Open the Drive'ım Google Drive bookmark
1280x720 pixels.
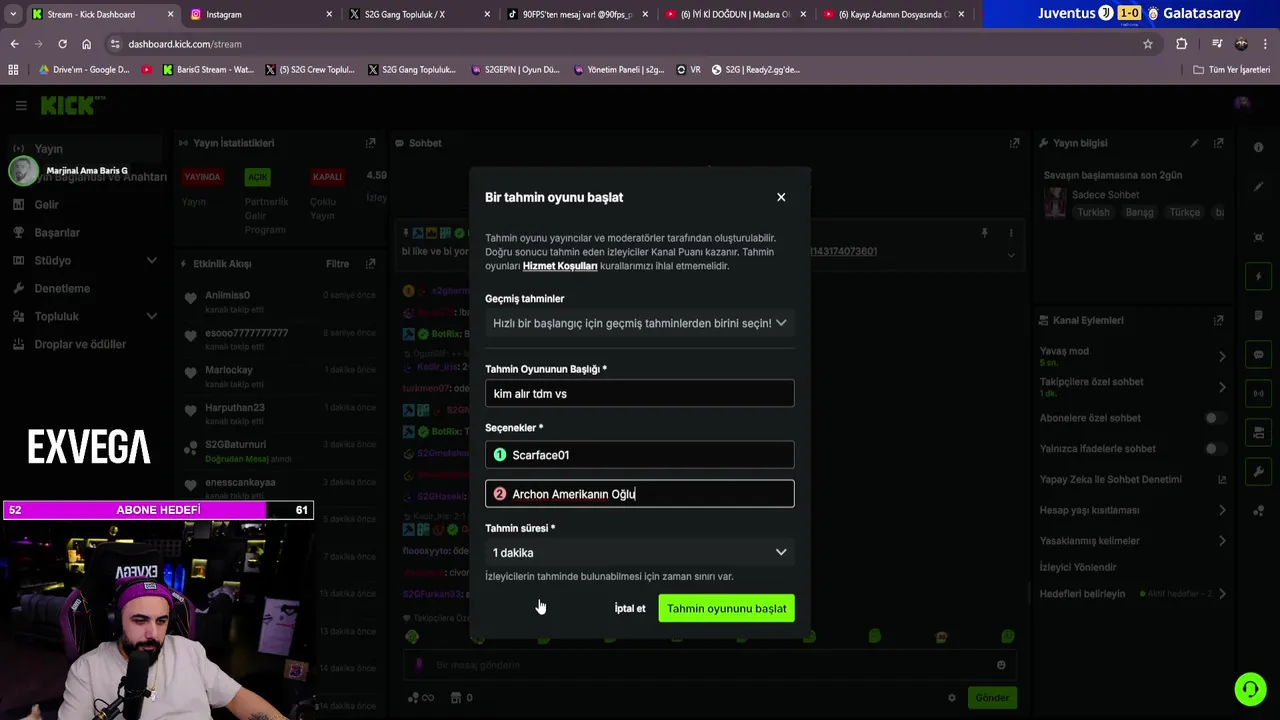pos(84,70)
